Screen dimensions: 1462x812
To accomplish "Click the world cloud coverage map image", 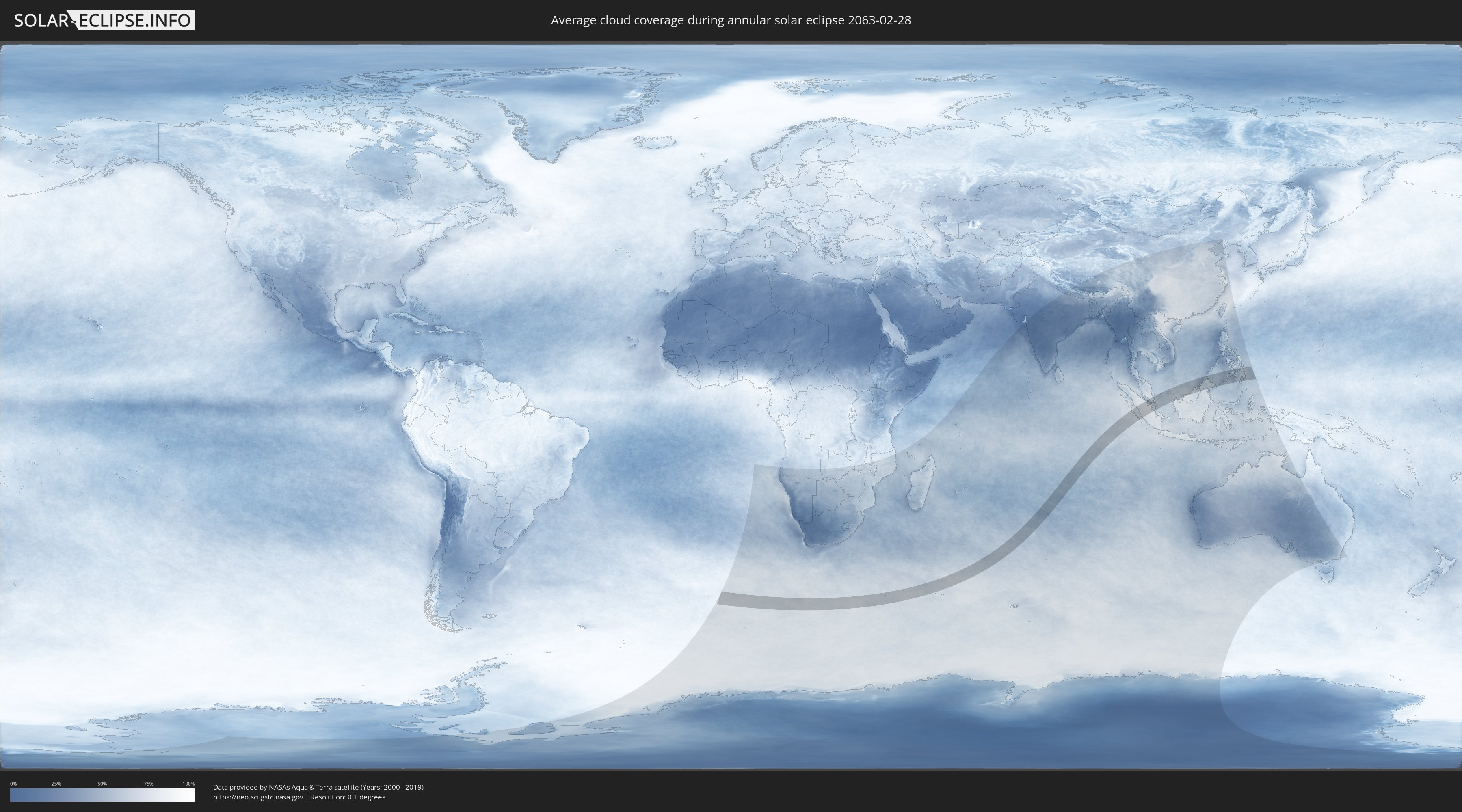I will [x=731, y=406].
